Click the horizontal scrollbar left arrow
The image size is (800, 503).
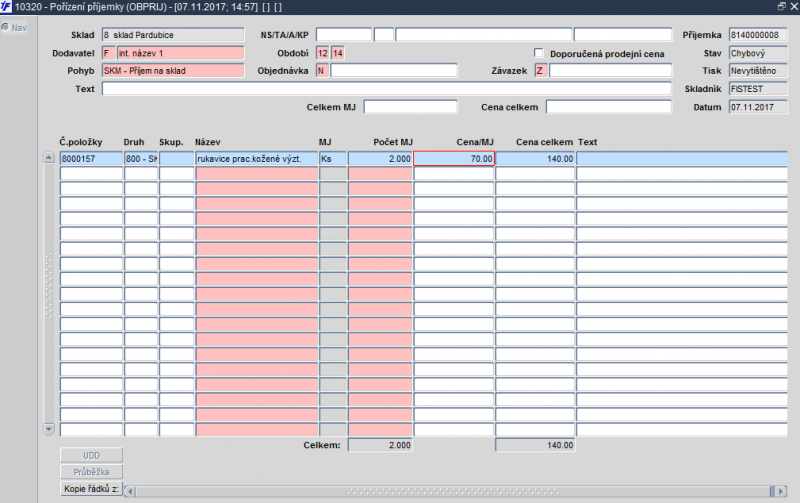pos(130,491)
